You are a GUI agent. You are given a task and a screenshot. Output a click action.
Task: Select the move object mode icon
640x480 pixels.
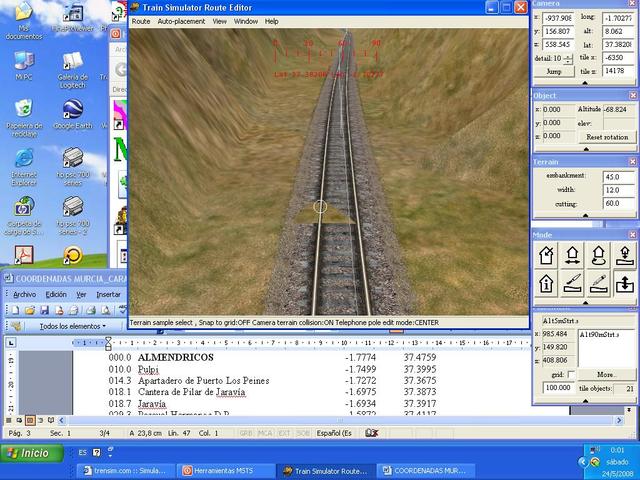click(x=572, y=256)
